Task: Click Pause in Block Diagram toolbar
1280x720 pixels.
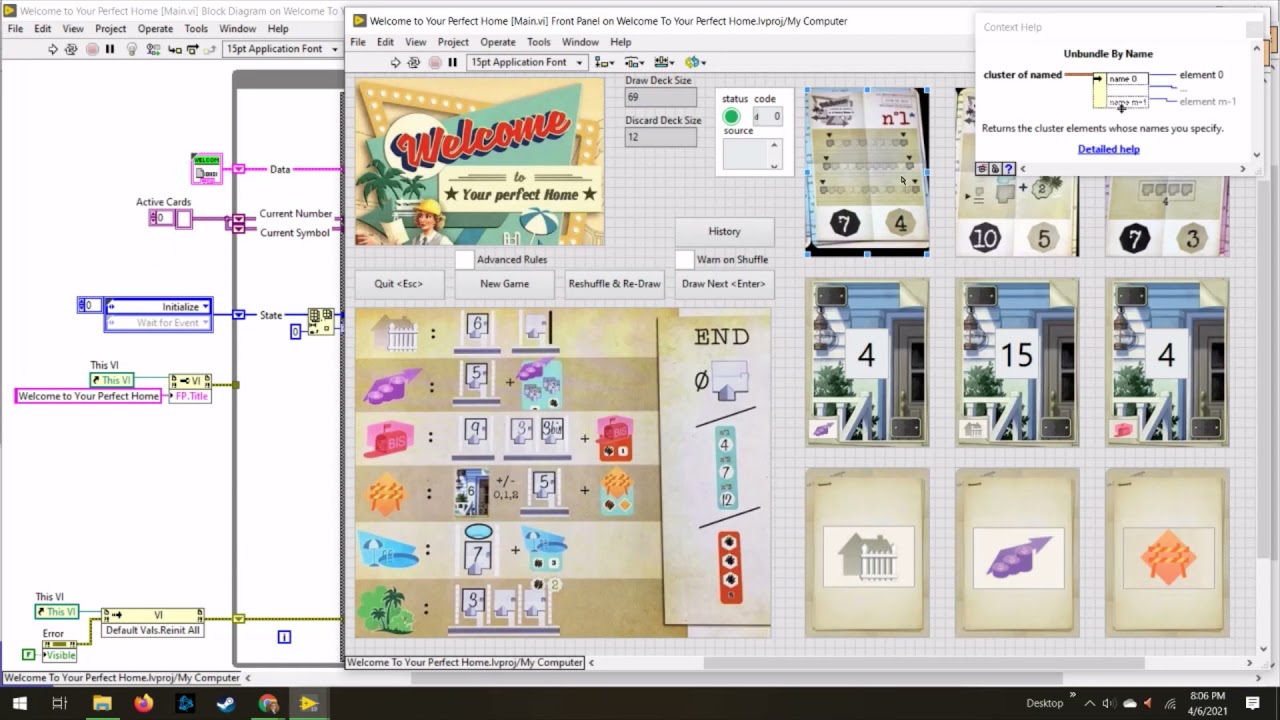Action: pyautogui.click(x=110, y=49)
